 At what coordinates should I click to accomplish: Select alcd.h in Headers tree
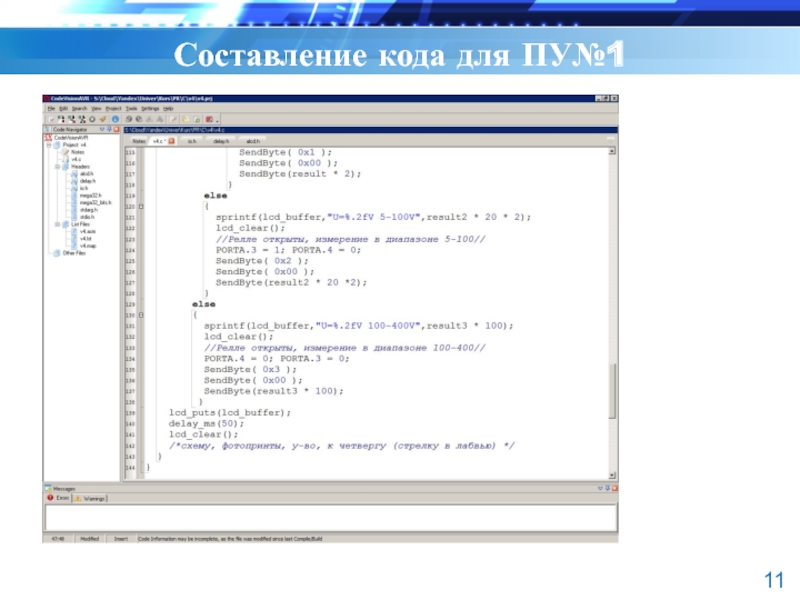coord(86,174)
